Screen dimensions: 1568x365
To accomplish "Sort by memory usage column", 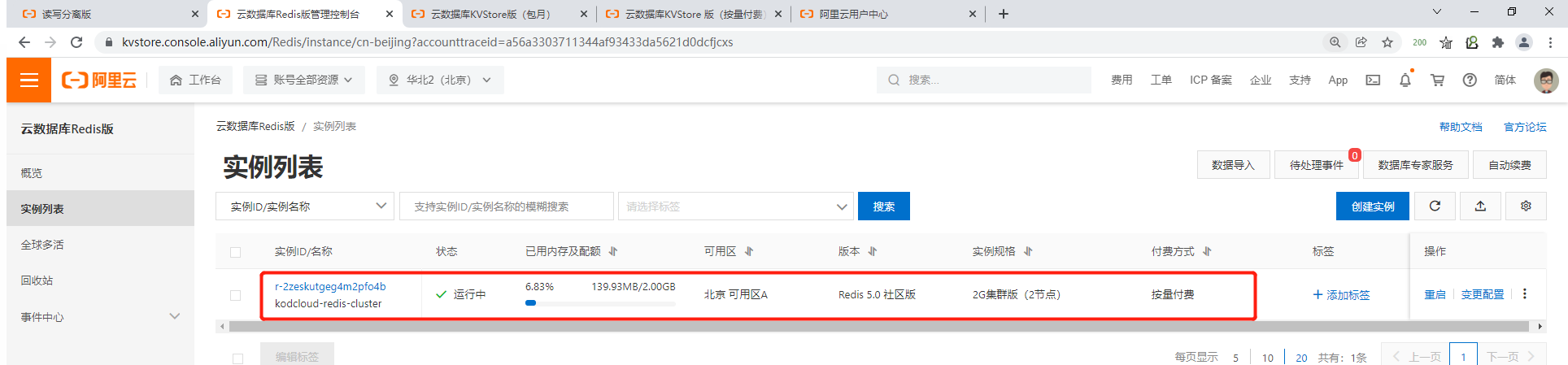I will pos(613,252).
